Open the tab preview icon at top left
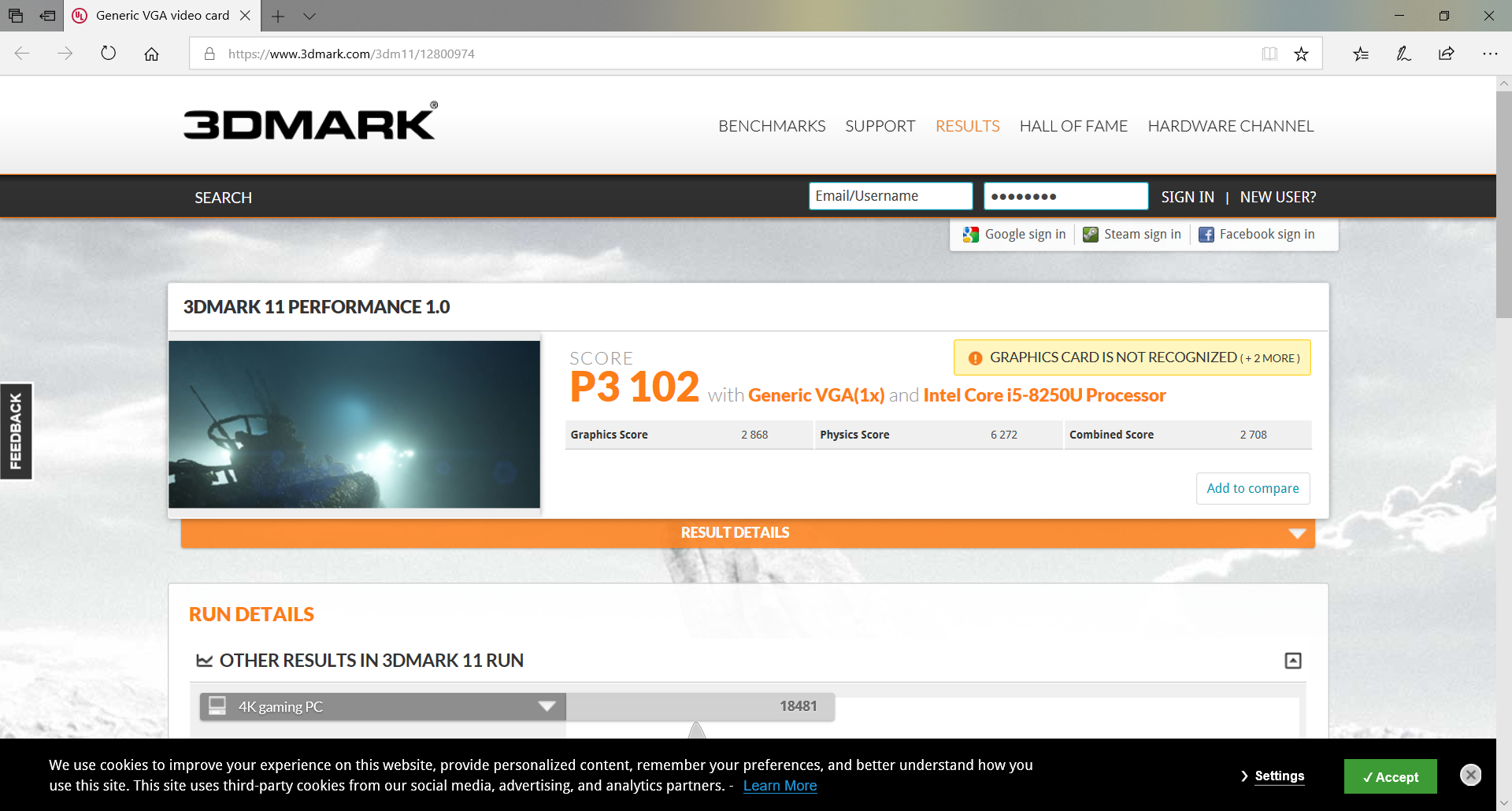The width and height of the screenshot is (1512, 811). (x=16, y=16)
